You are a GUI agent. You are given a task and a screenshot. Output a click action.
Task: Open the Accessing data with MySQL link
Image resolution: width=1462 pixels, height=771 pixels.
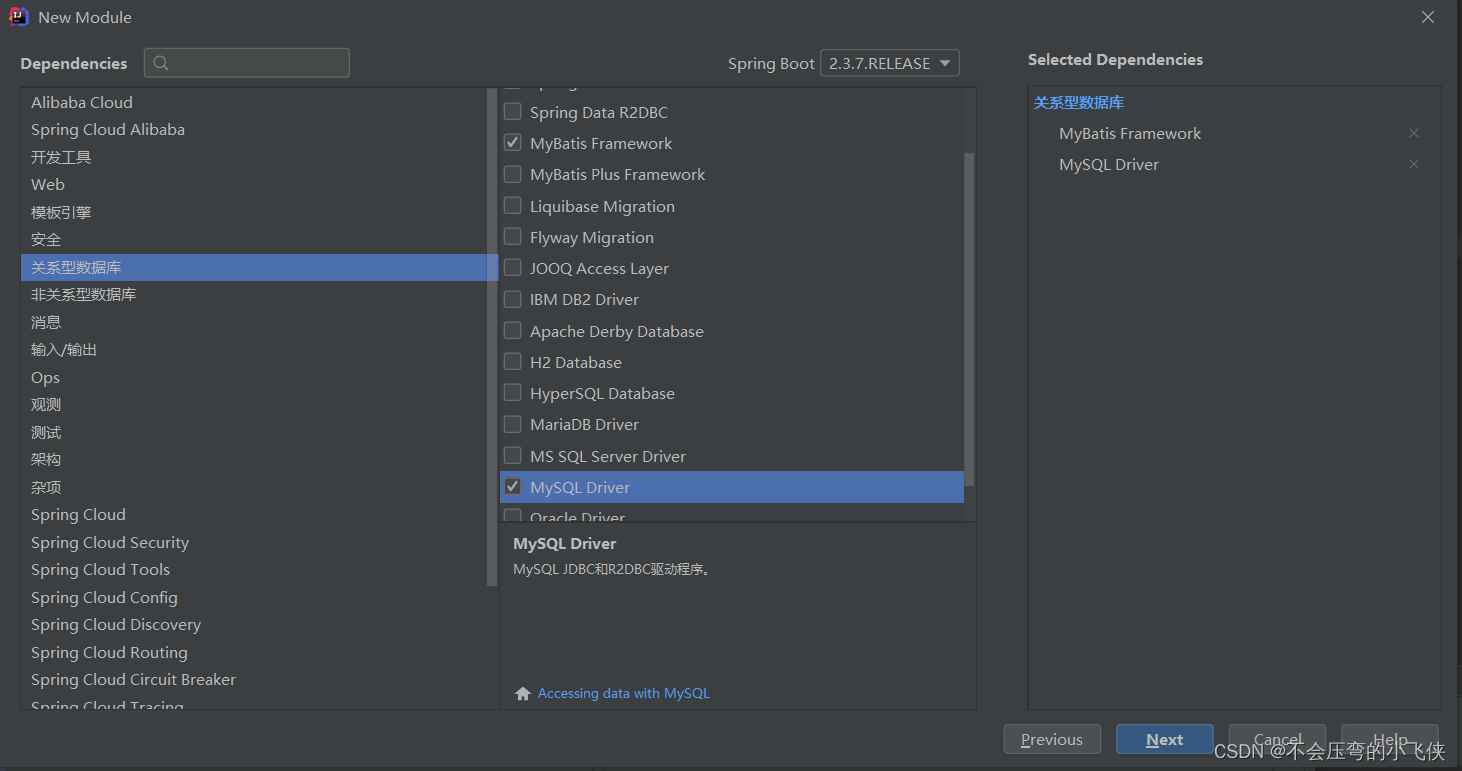[624, 693]
